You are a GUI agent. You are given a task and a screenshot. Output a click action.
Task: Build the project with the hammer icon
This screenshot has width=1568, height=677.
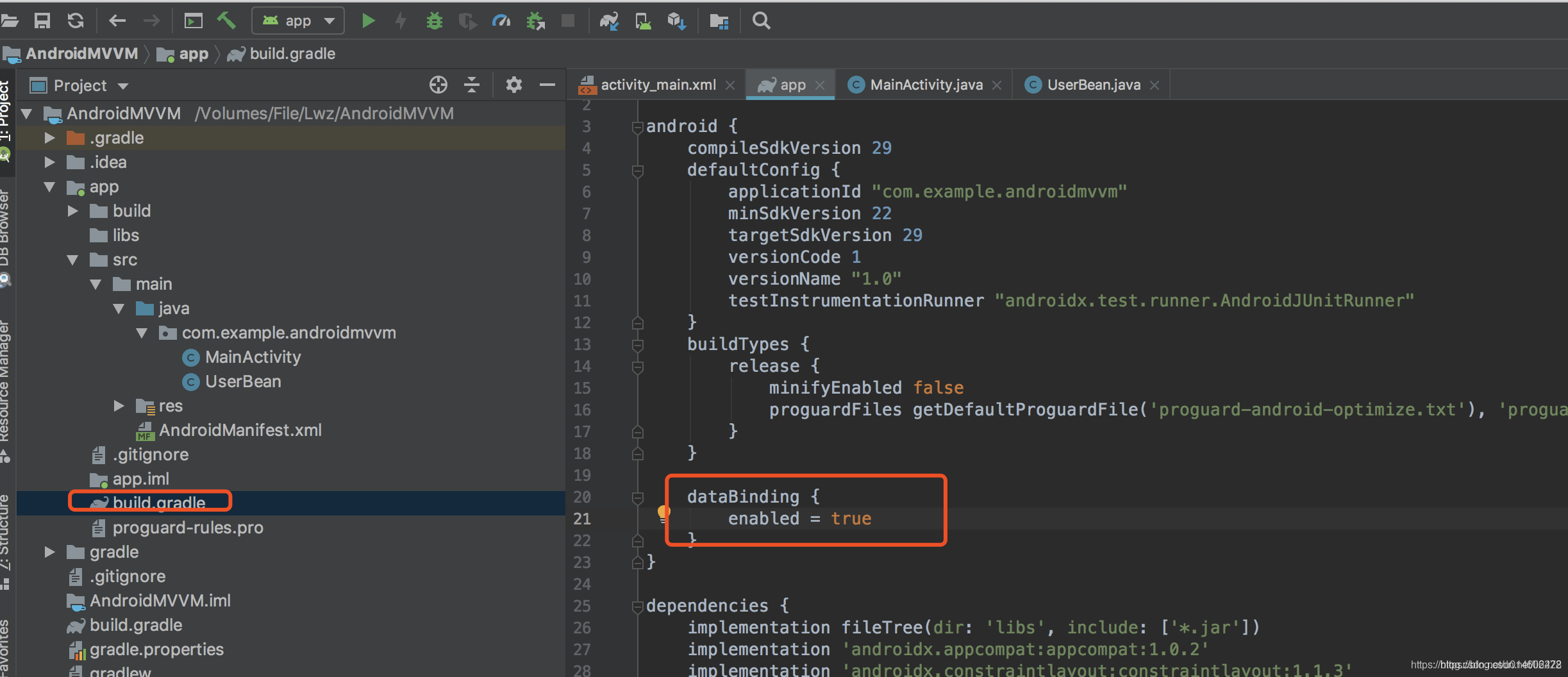226,21
